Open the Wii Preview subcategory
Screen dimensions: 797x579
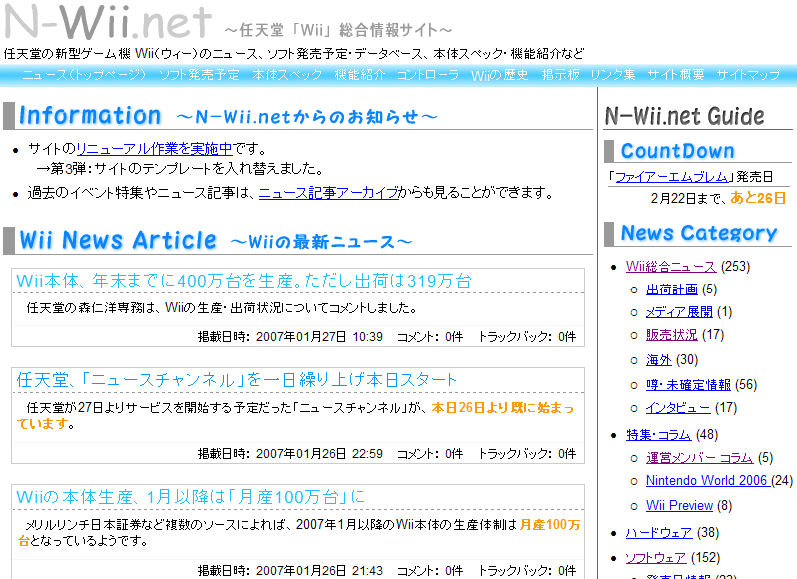(x=679, y=505)
